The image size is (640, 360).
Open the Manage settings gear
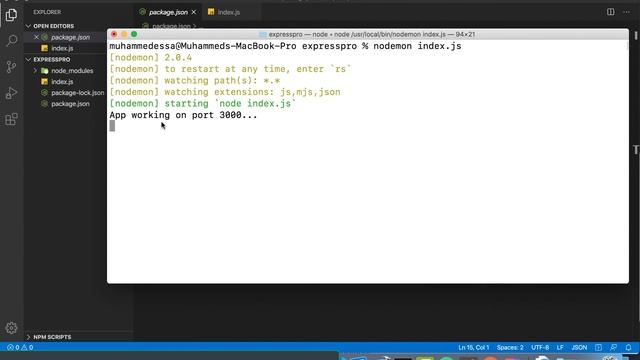click(x=11, y=328)
